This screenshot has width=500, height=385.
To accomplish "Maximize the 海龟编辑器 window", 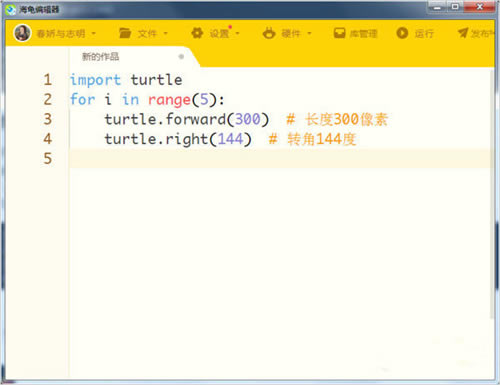I will (x=455, y=7).
